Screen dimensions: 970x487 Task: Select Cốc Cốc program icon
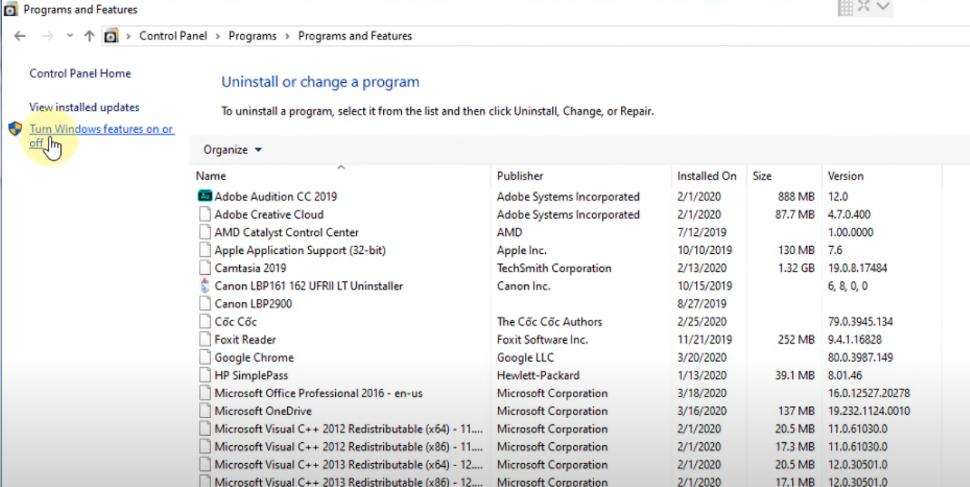coord(205,322)
